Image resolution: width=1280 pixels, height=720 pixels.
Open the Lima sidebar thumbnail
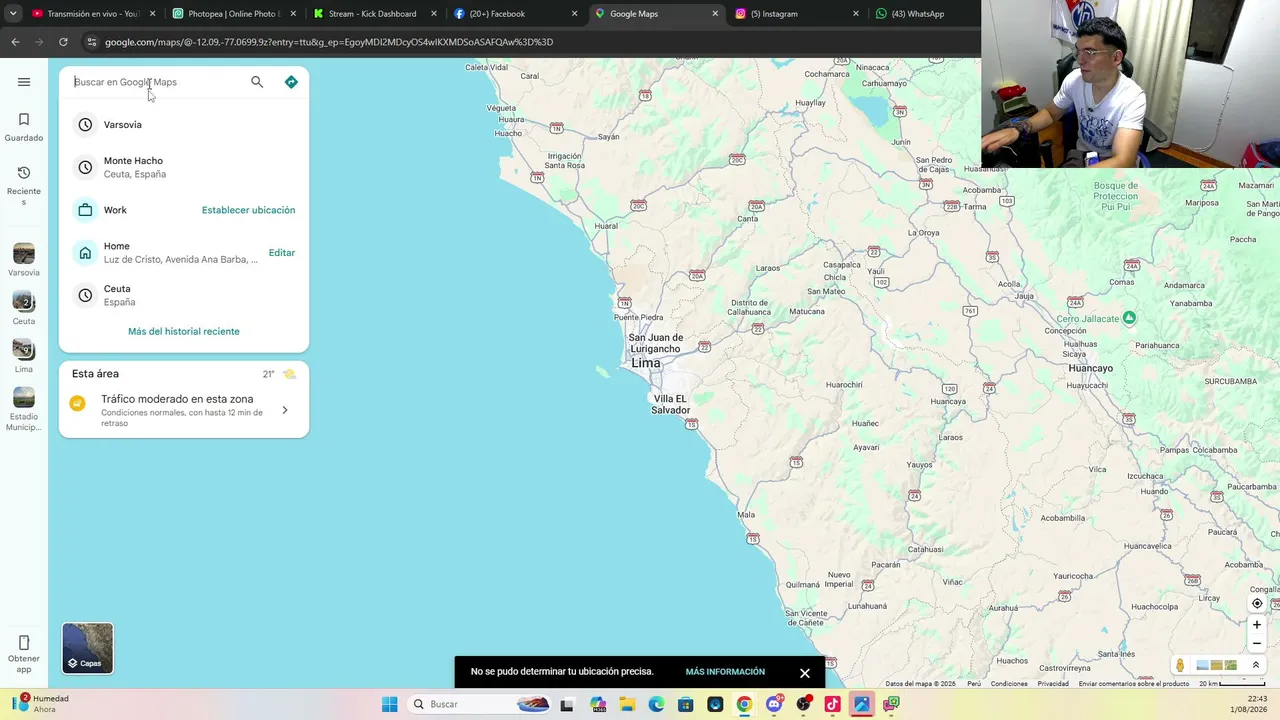point(24,356)
